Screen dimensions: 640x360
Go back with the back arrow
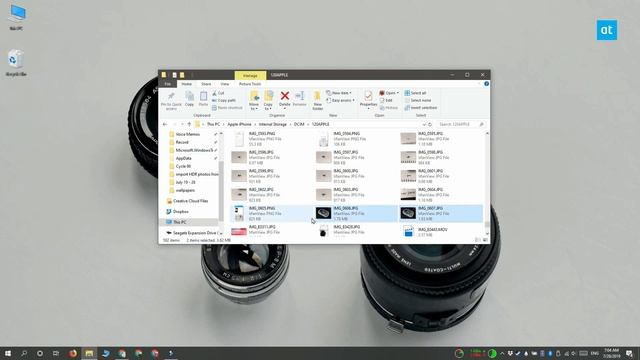pyautogui.click(x=165, y=124)
